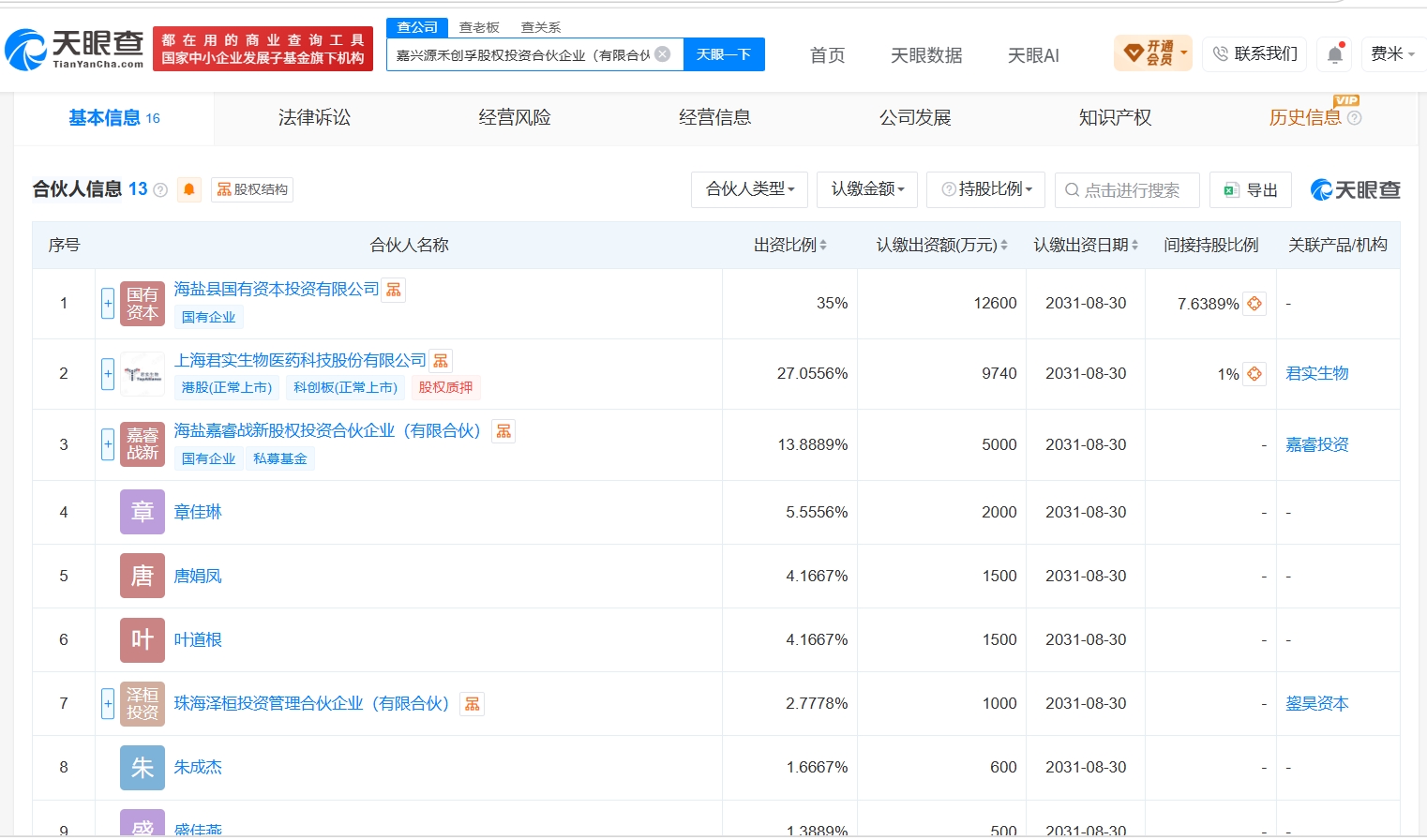Click the 章 avatar for 章佳琳
The width and height of the screenshot is (1427, 840).
coord(143,512)
